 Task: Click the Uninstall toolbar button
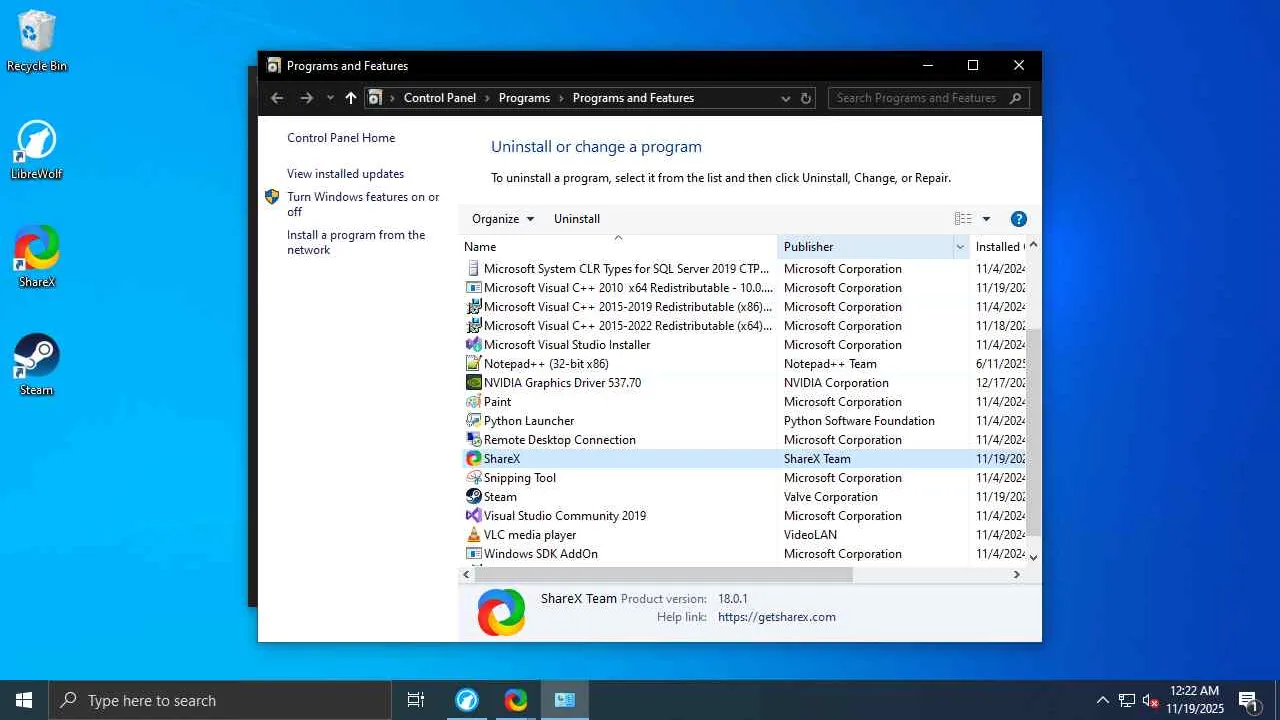pos(577,219)
